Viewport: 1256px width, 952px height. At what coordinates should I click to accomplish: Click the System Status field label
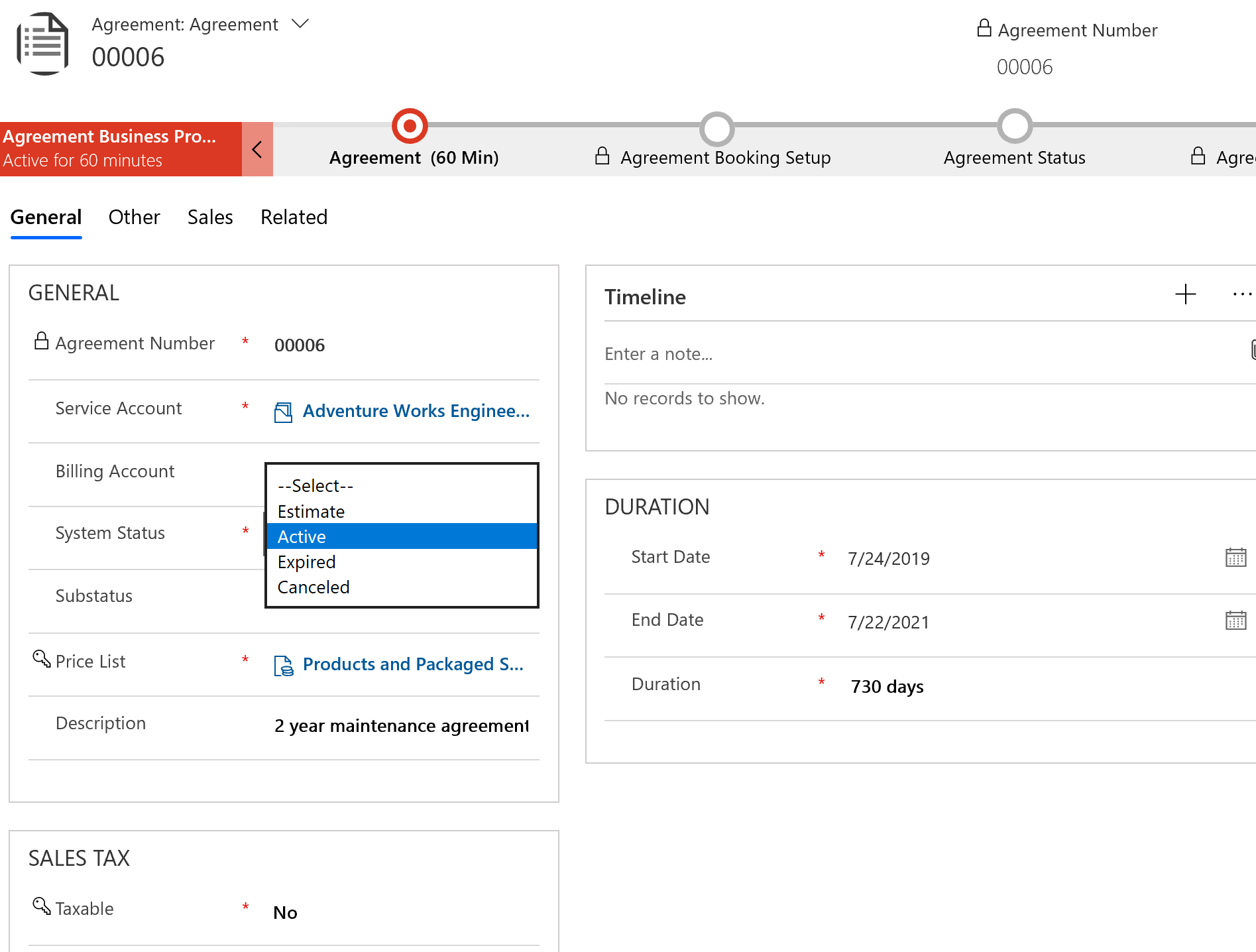tap(110, 533)
